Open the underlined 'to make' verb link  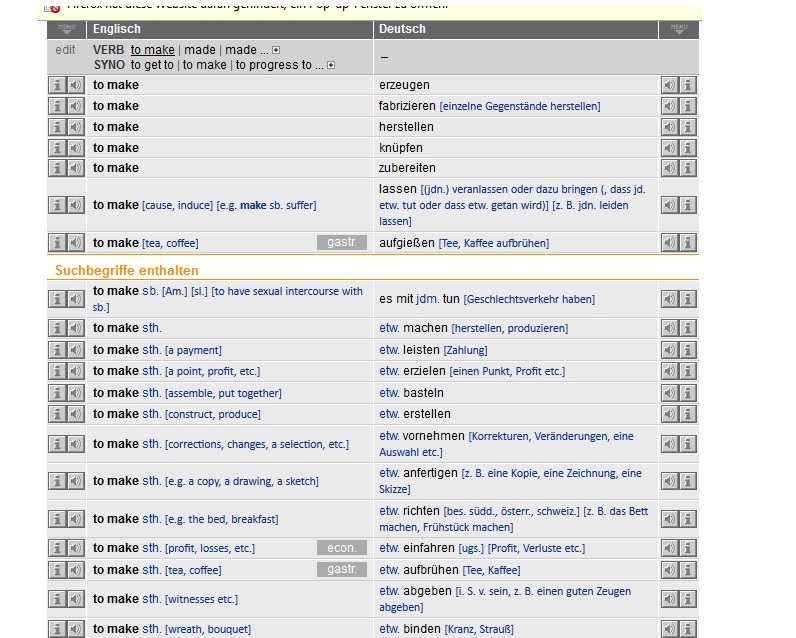coord(152,50)
